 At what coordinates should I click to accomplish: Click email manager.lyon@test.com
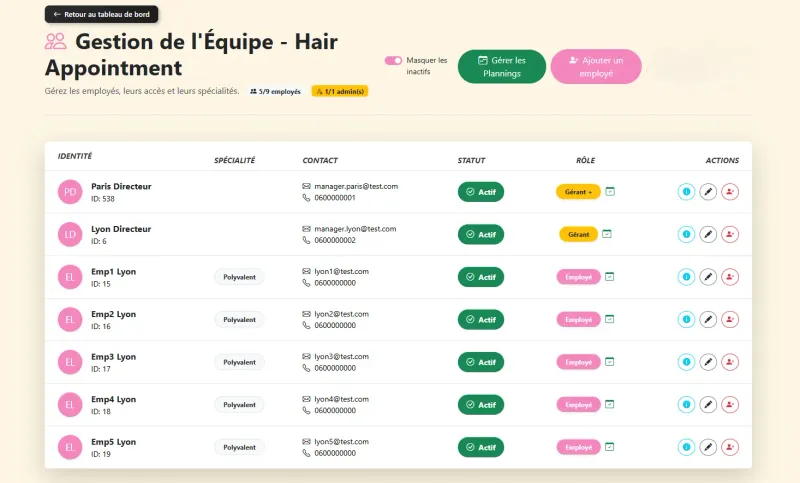355,229
